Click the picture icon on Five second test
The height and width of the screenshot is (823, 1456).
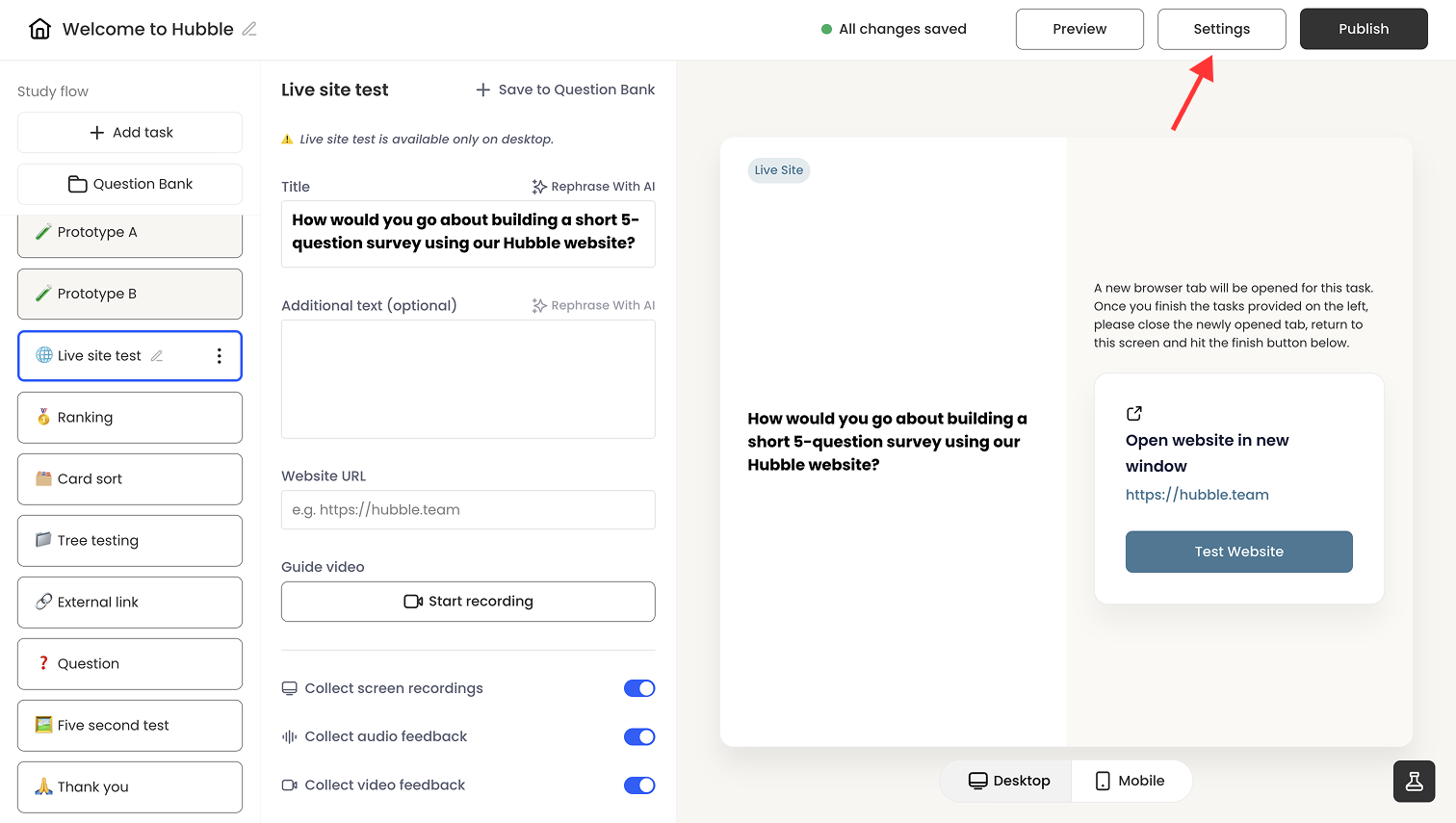[x=43, y=725]
